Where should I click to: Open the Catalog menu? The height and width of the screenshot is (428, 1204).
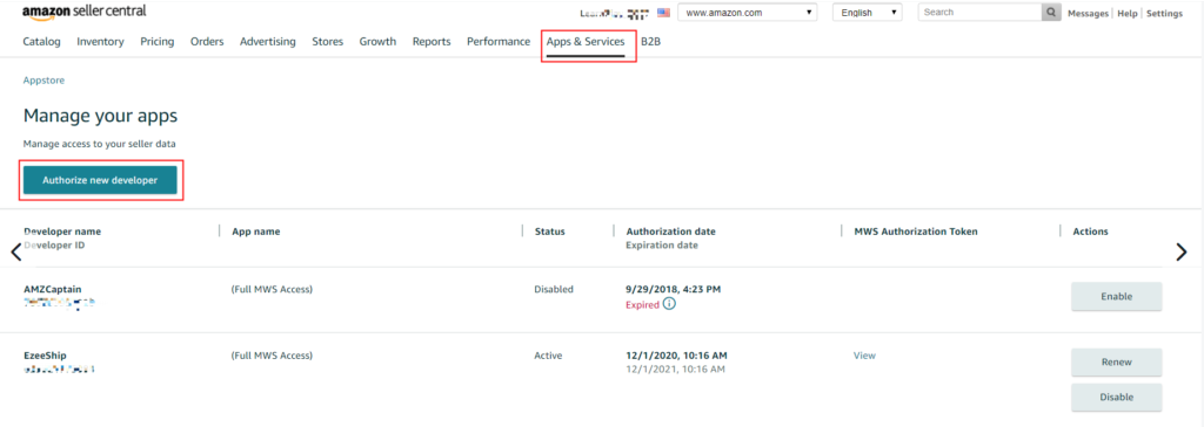point(42,41)
